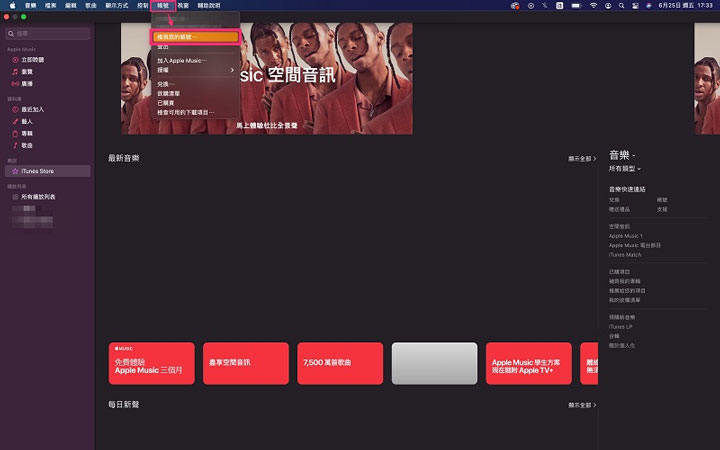The image size is (720, 450).
Task: Open the Wi-Fi status menu
Action: pos(593,6)
